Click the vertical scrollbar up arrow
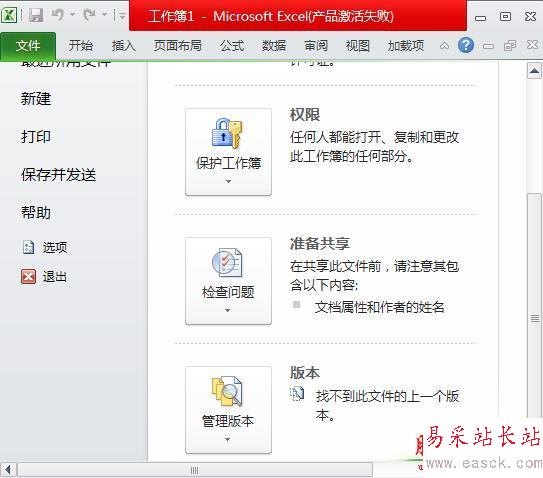Viewport: 543px width, 478px height. (534, 71)
